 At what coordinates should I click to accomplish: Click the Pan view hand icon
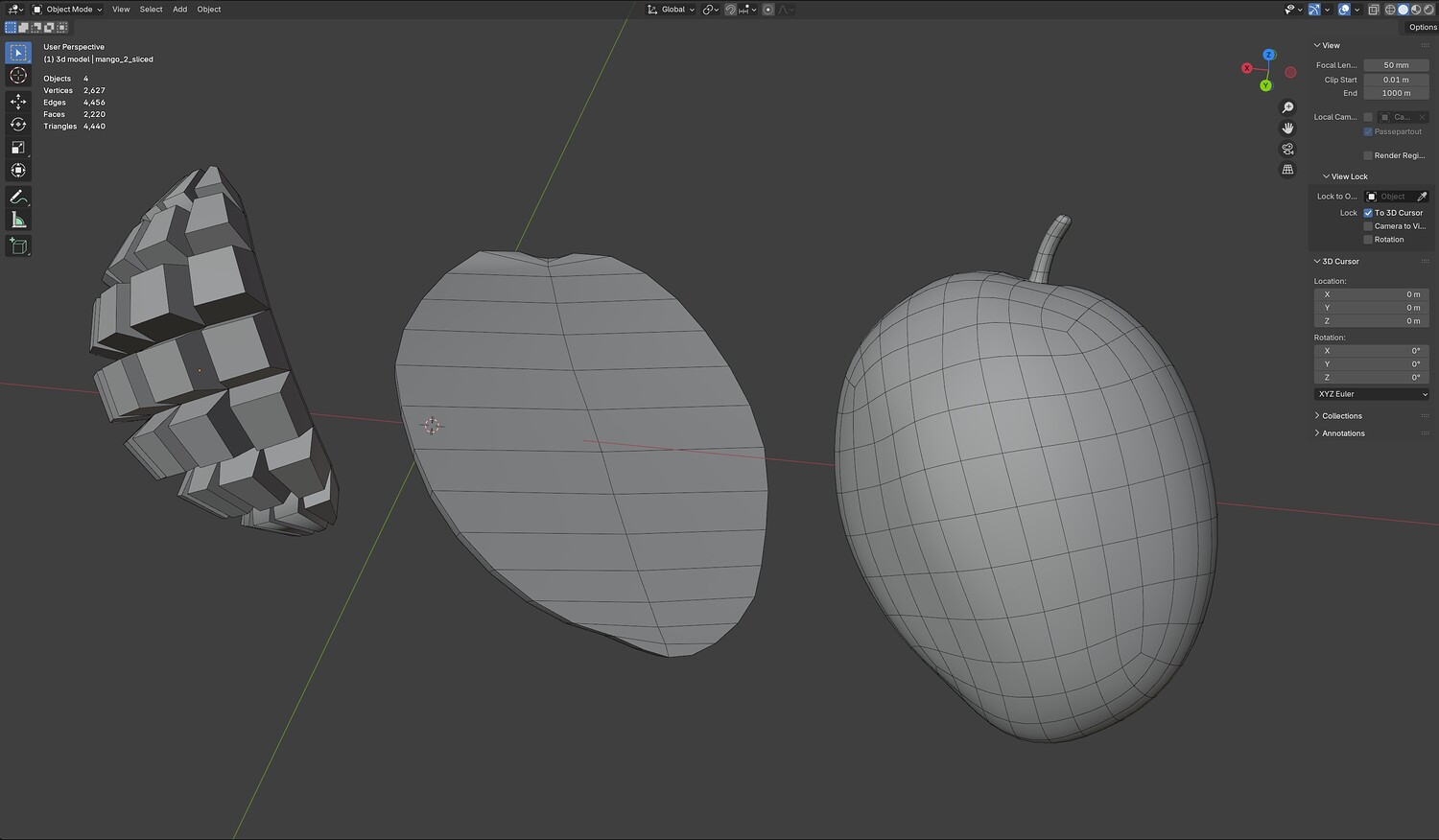1287,128
